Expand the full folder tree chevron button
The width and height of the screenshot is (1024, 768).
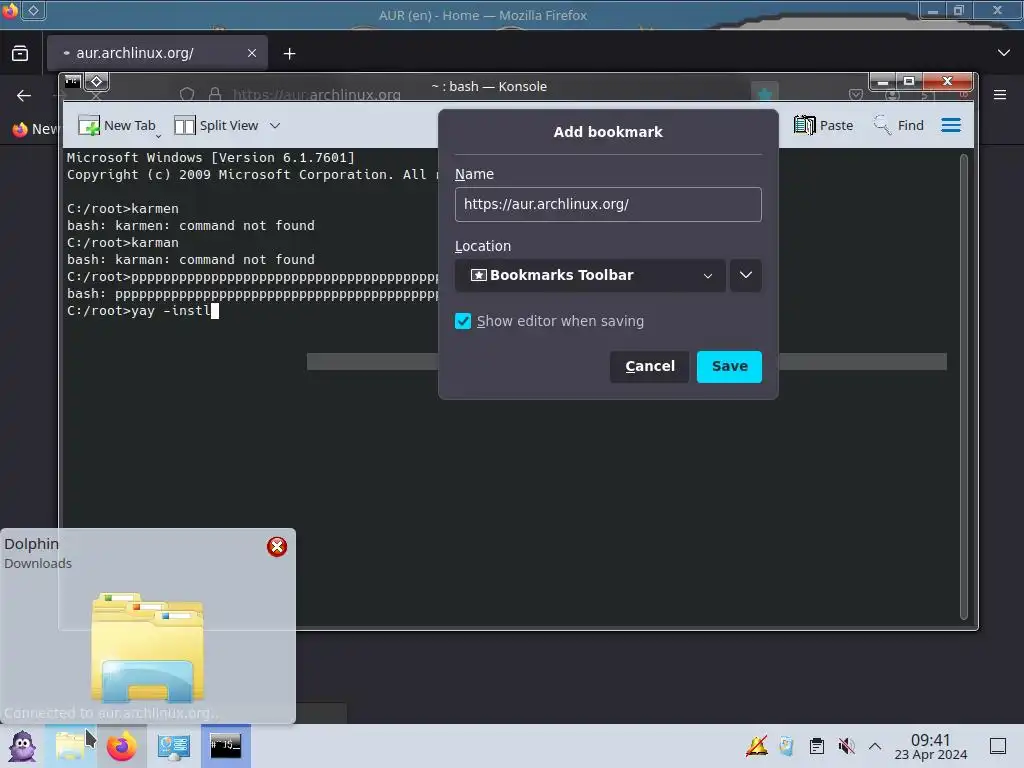coord(746,276)
